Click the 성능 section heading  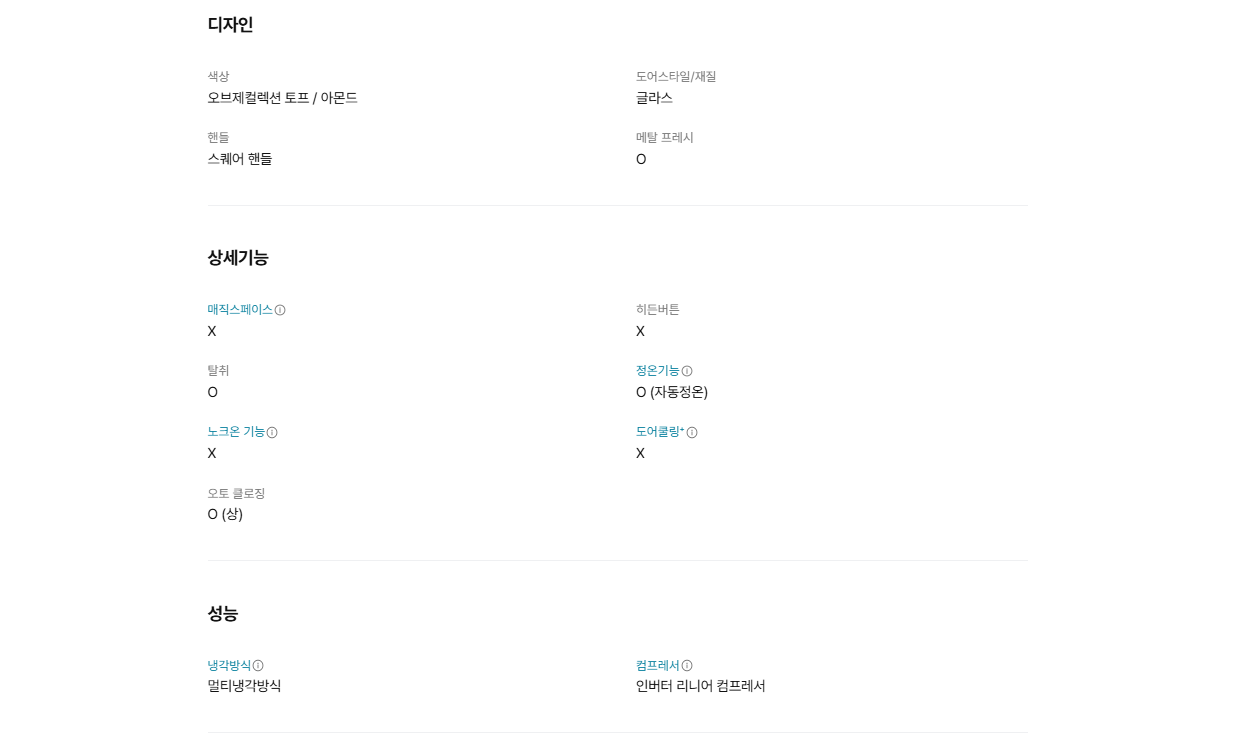pos(223,614)
